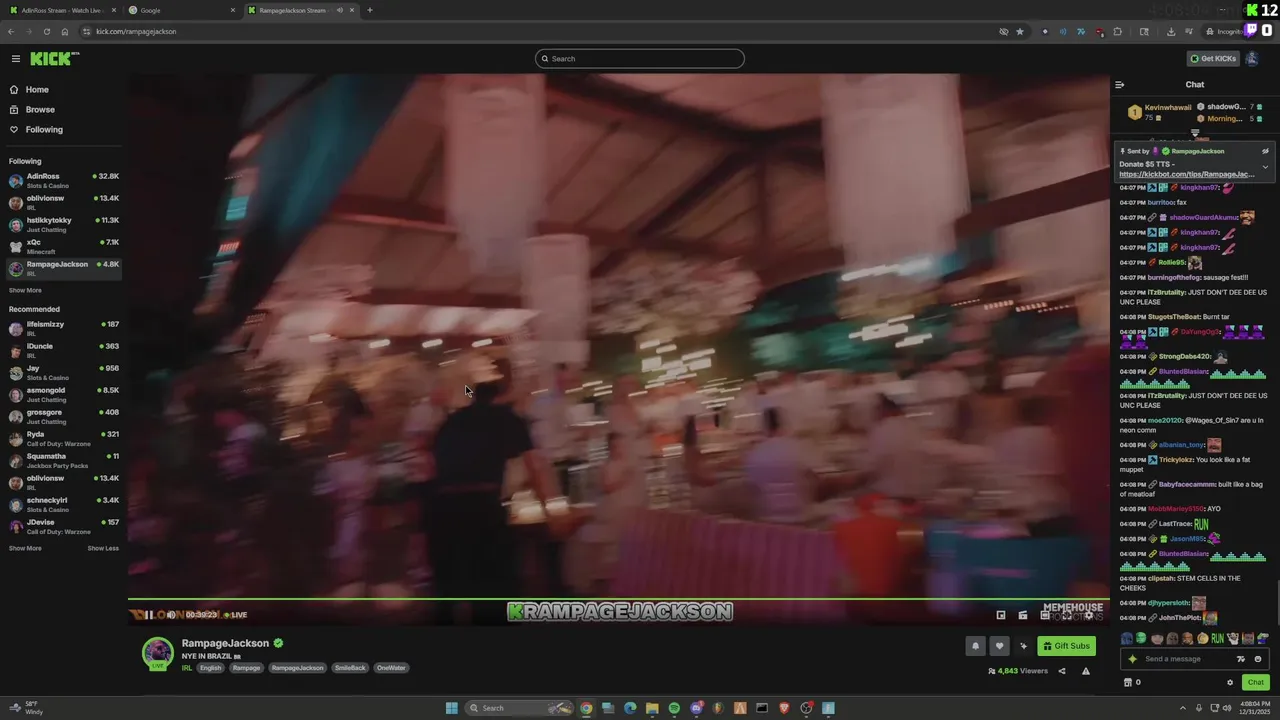This screenshot has width=1280, height=720.
Task: Go to Home in sidebar
Action: (x=37, y=90)
